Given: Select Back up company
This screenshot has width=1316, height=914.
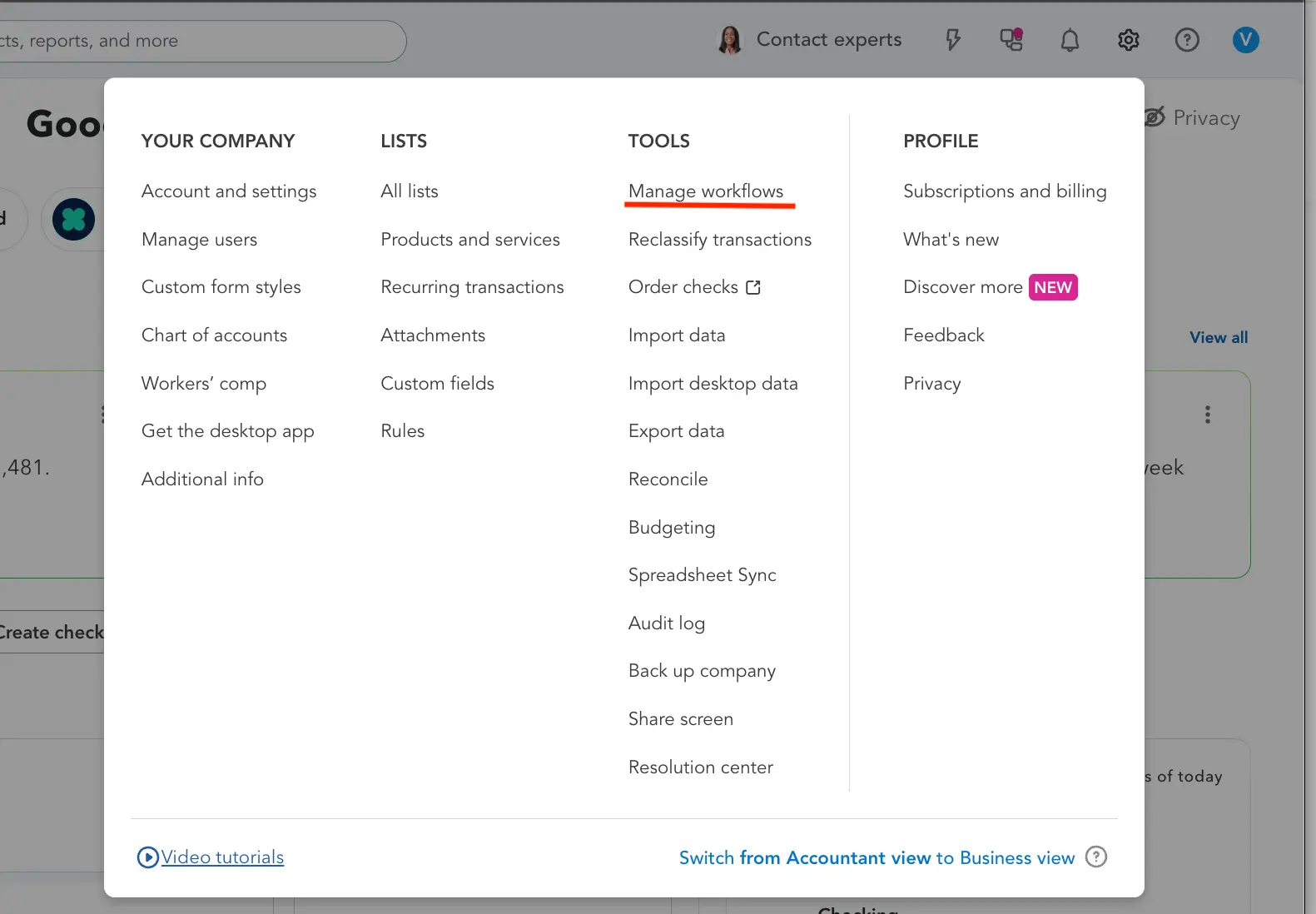Looking at the screenshot, I should (702, 671).
